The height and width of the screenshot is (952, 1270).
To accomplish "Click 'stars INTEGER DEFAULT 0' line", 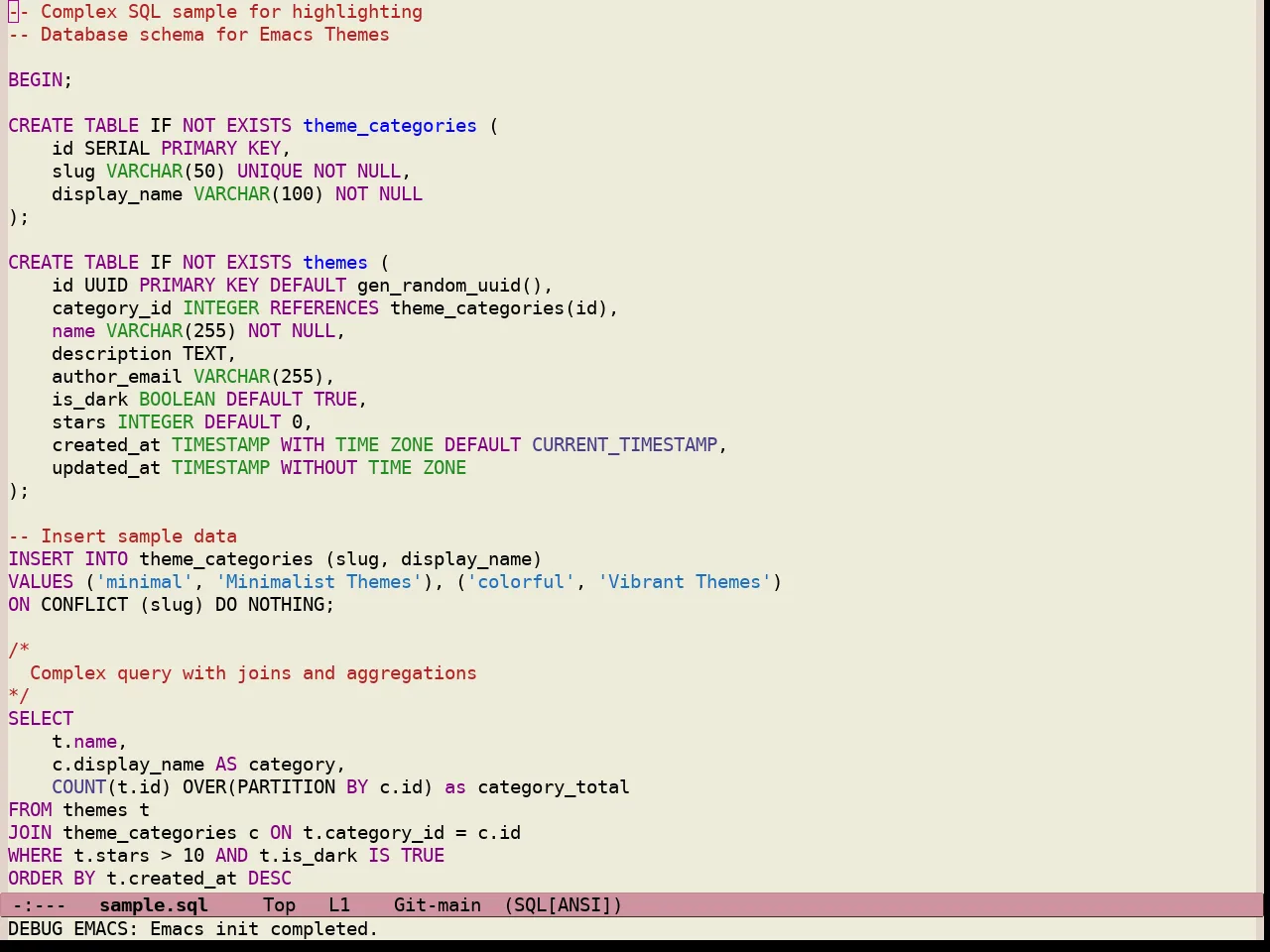I will (x=183, y=421).
